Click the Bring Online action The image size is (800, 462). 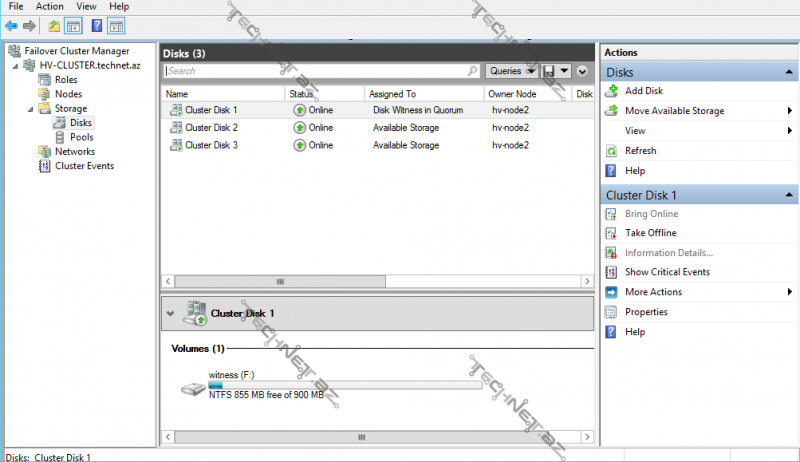coord(652,214)
